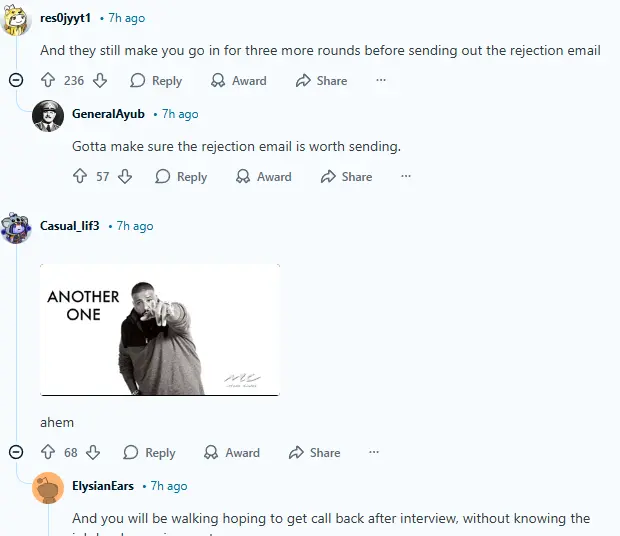Upvote GeneralAyub's reply
The image size is (620, 536).
[80, 177]
